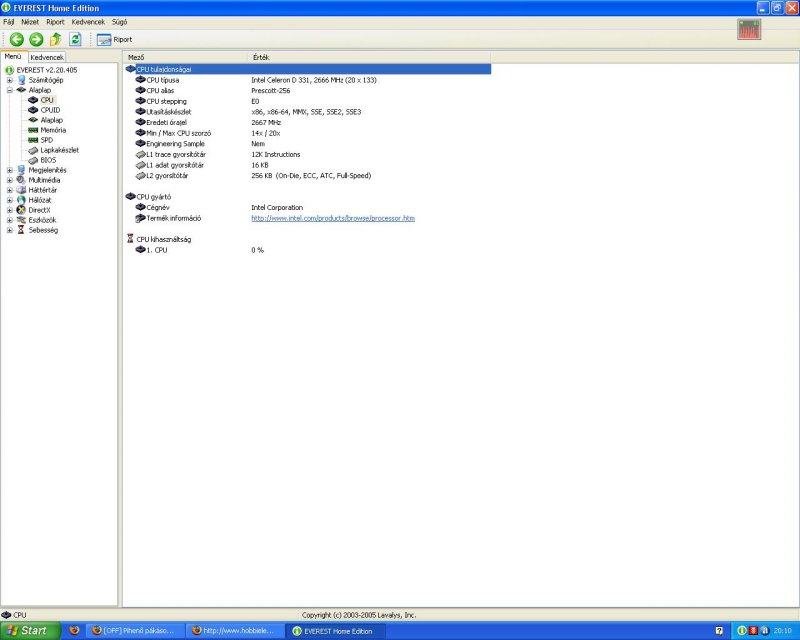Open the intel.com processor product link
Screen dimensions: 800x640
point(333,218)
